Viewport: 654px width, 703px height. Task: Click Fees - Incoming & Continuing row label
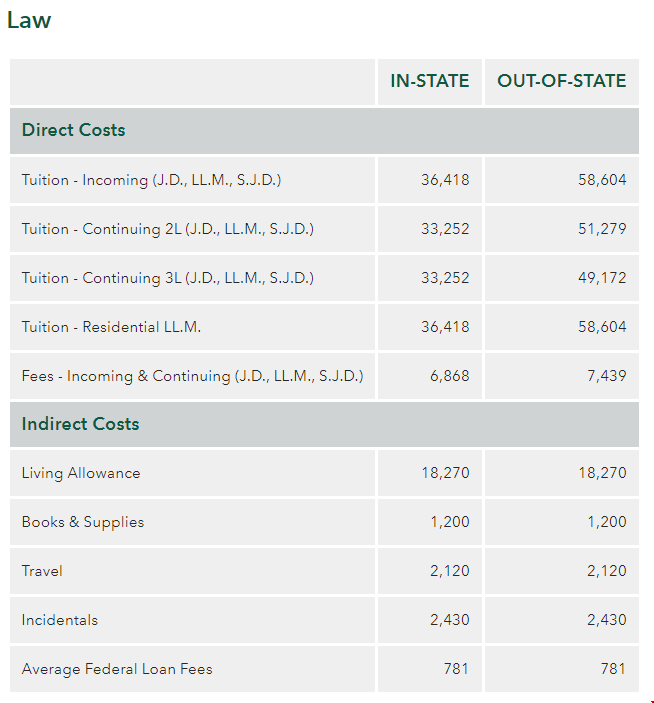click(192, 376)
